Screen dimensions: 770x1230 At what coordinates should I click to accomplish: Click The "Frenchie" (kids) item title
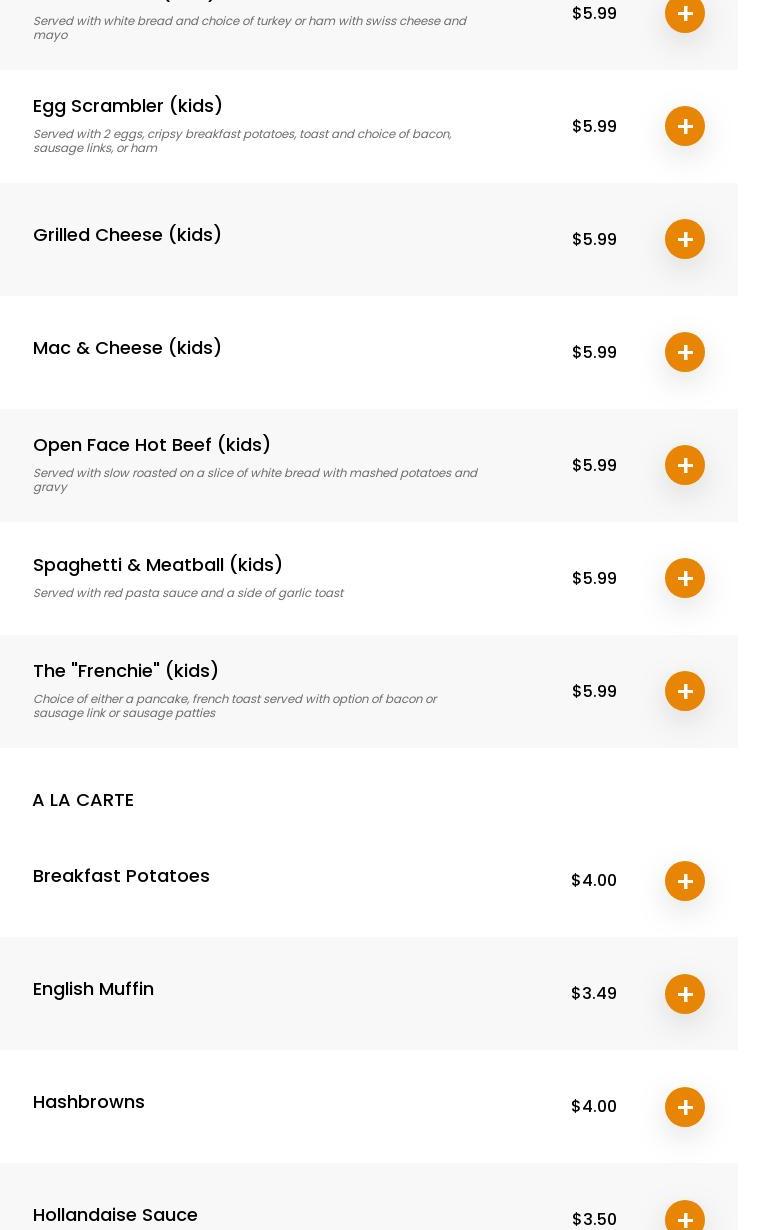pos(126,671)
